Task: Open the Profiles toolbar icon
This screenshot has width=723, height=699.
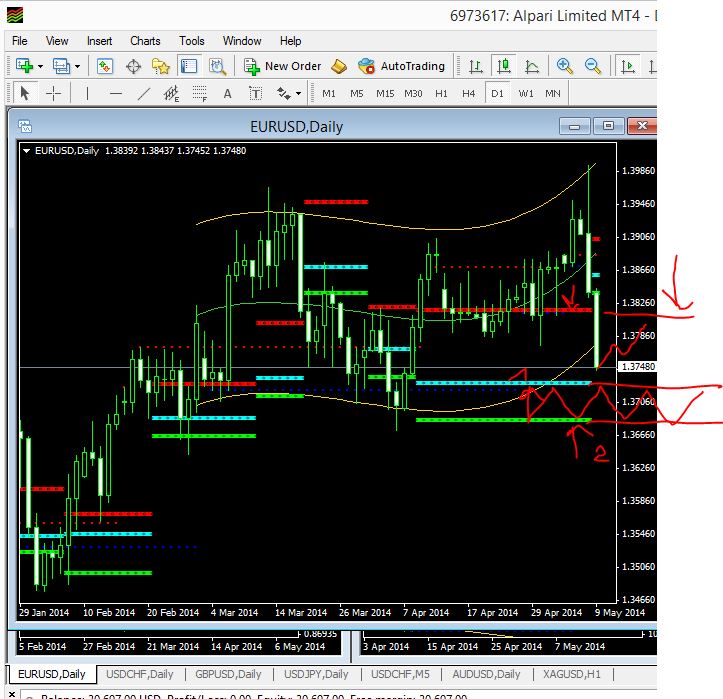Action: [x=61, y=66]
